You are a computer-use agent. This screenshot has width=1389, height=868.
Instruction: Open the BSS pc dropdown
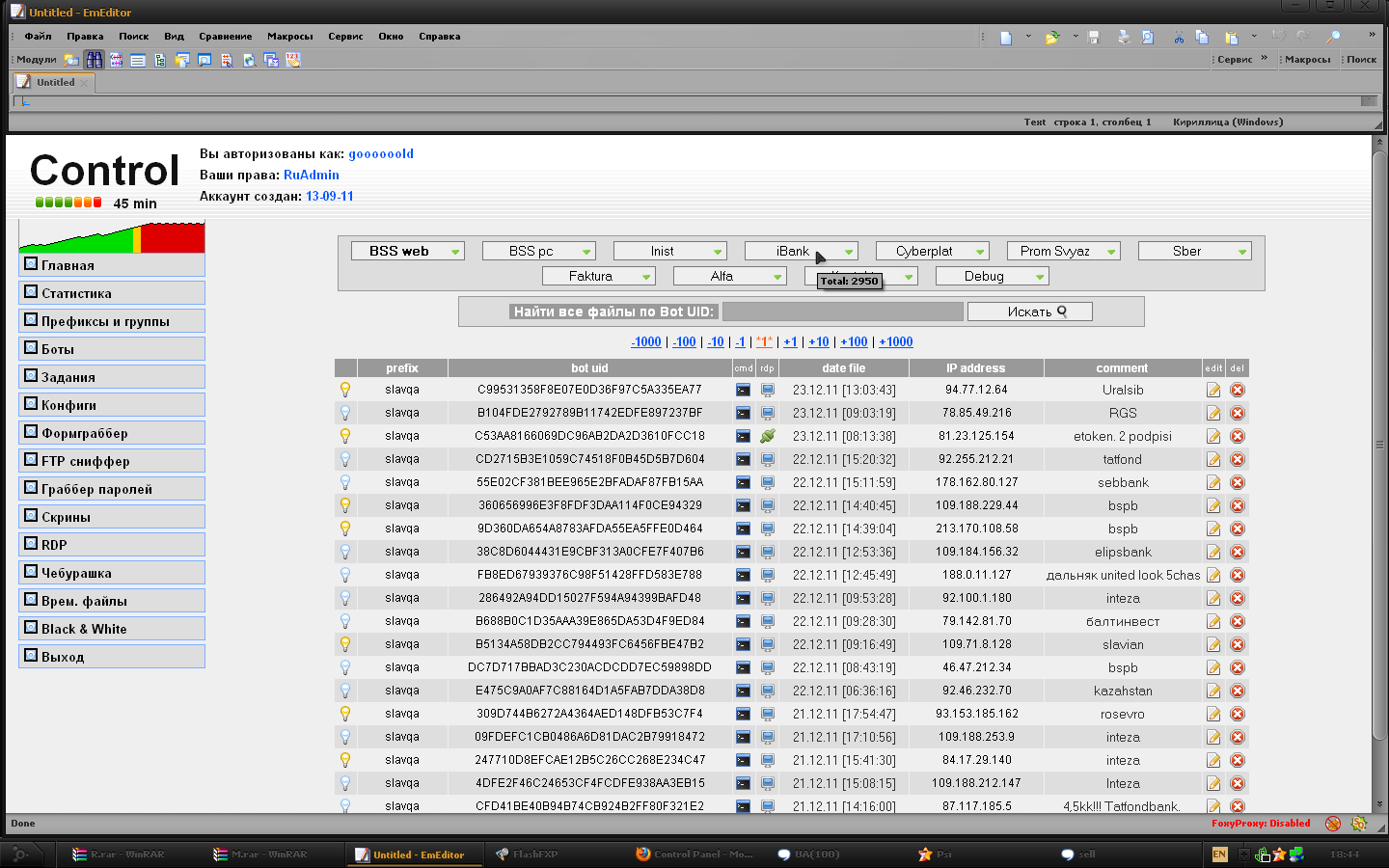(539, 251)
